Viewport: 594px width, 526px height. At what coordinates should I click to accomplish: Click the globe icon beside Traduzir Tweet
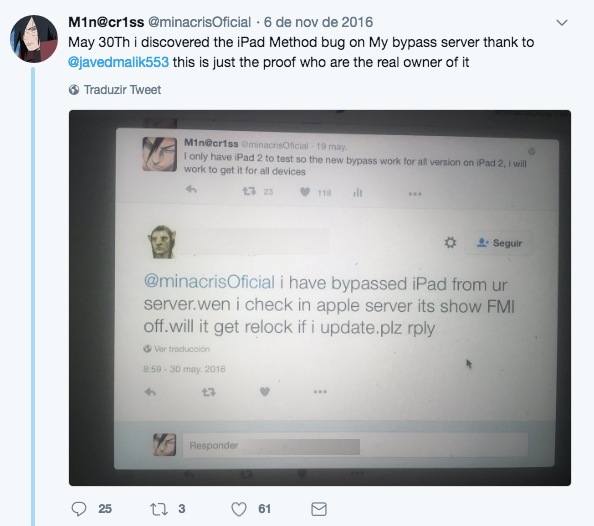74,90
